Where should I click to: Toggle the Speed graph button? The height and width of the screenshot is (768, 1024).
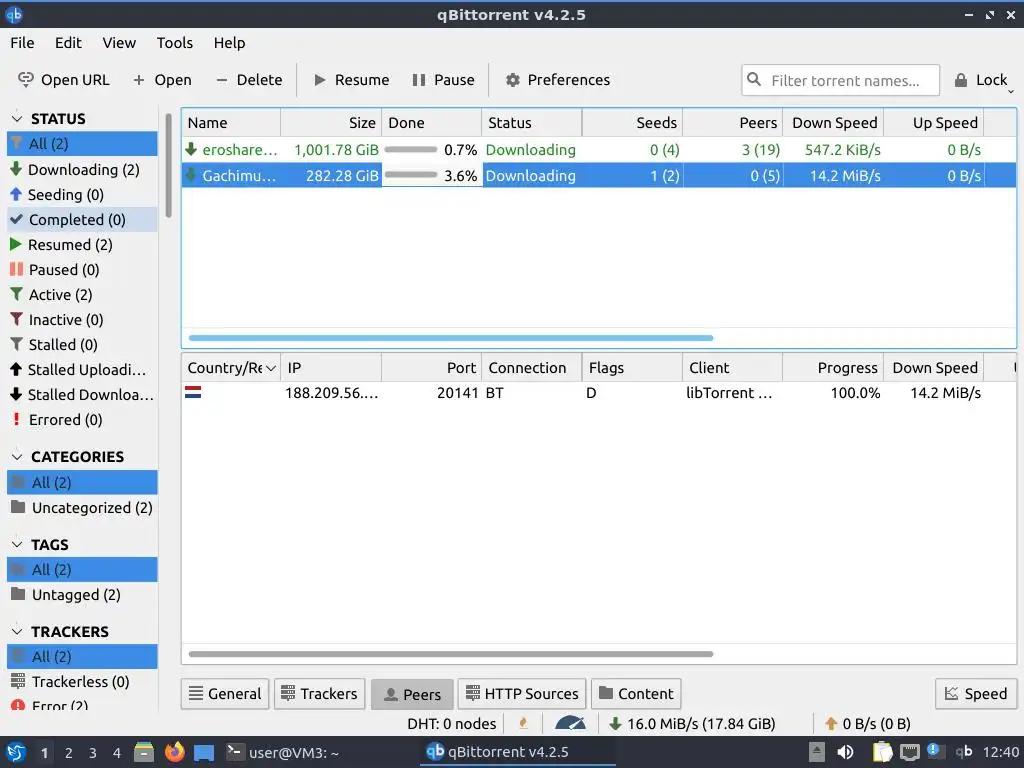coord(976,694)
